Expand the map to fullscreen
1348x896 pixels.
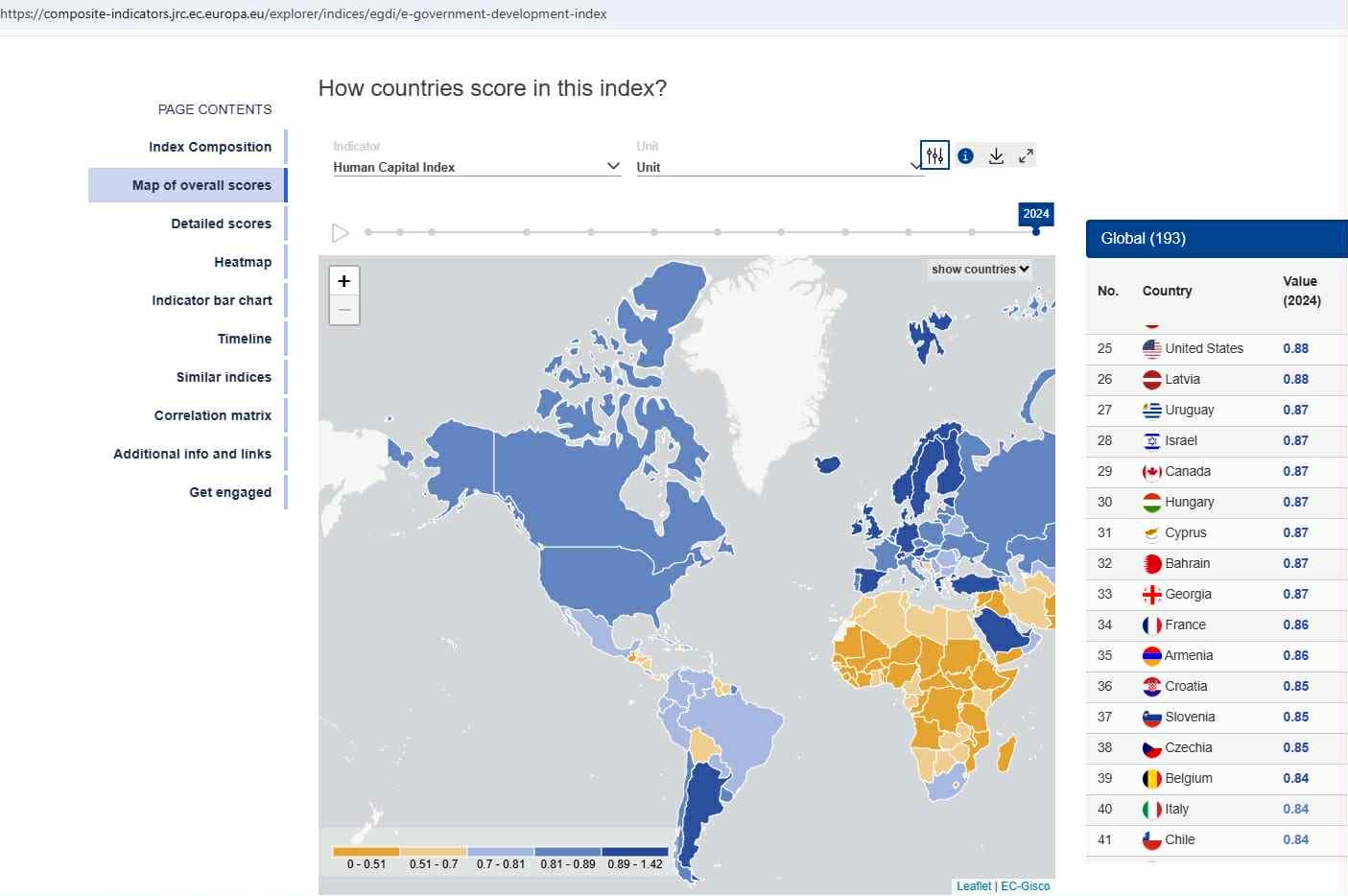tap(1026, 156)
